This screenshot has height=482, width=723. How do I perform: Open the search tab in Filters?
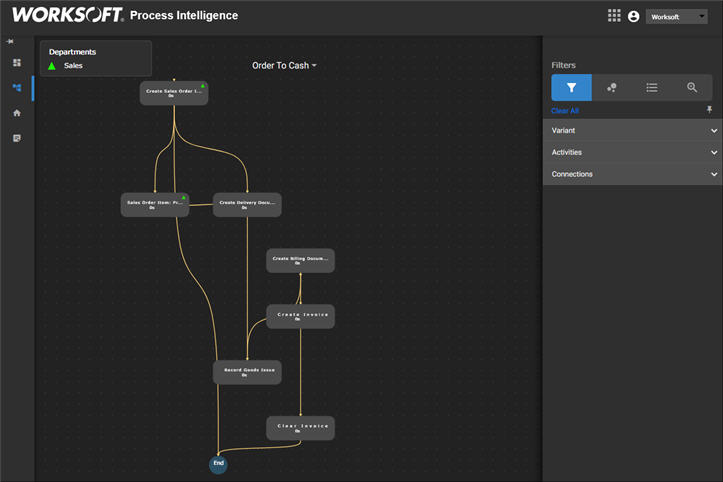pos(691,87)
